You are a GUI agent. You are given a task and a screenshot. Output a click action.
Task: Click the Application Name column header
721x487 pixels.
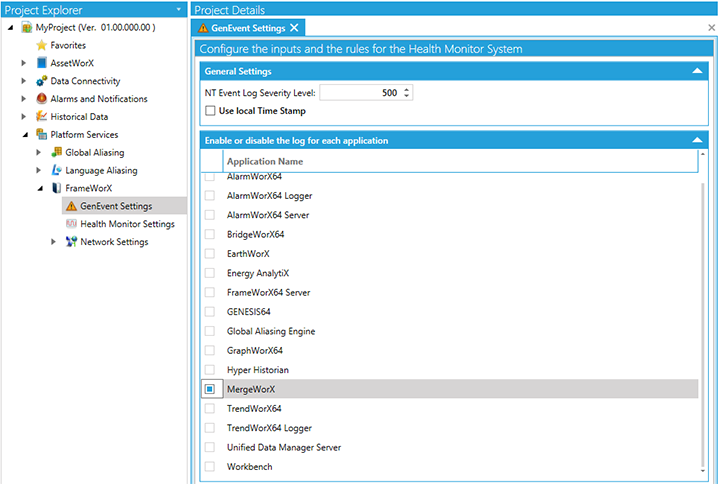[x=265, y=161]
